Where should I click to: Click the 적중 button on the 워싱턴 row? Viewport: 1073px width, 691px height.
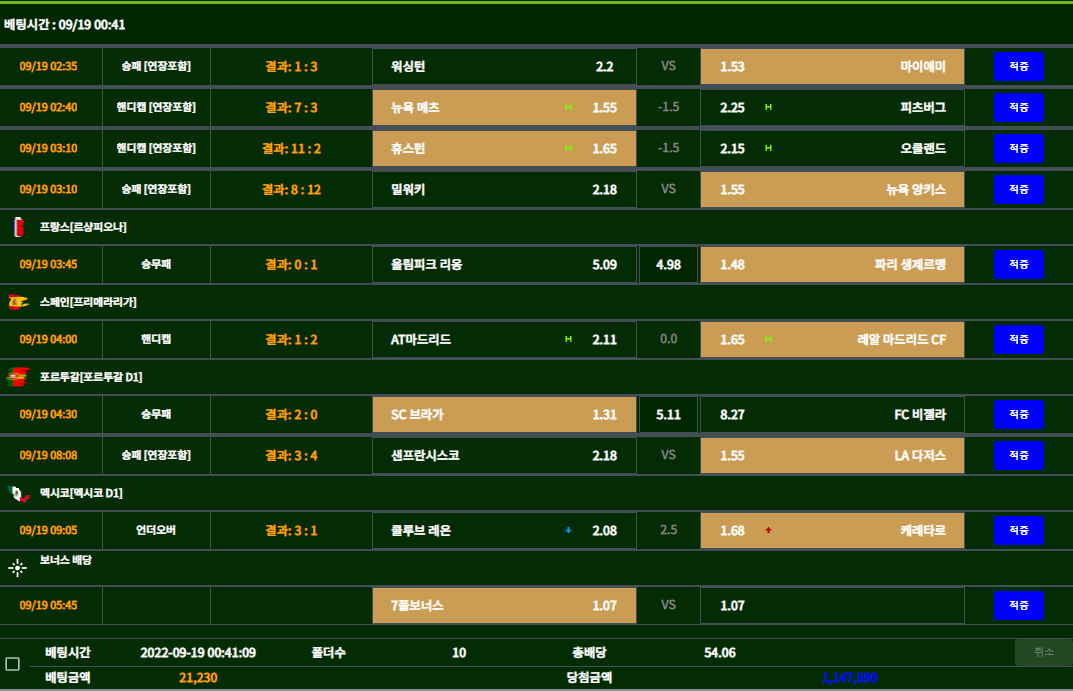point(1018,67)
